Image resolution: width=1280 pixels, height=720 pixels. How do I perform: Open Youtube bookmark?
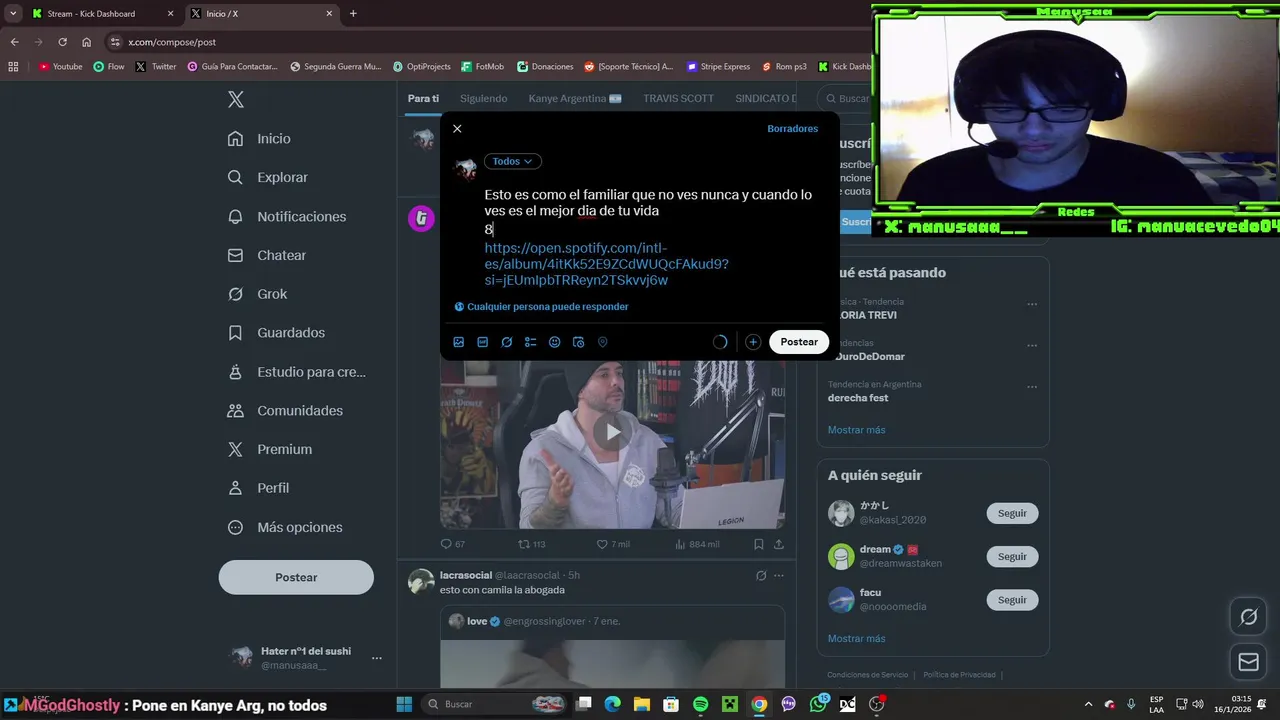[x=60, y=67]
